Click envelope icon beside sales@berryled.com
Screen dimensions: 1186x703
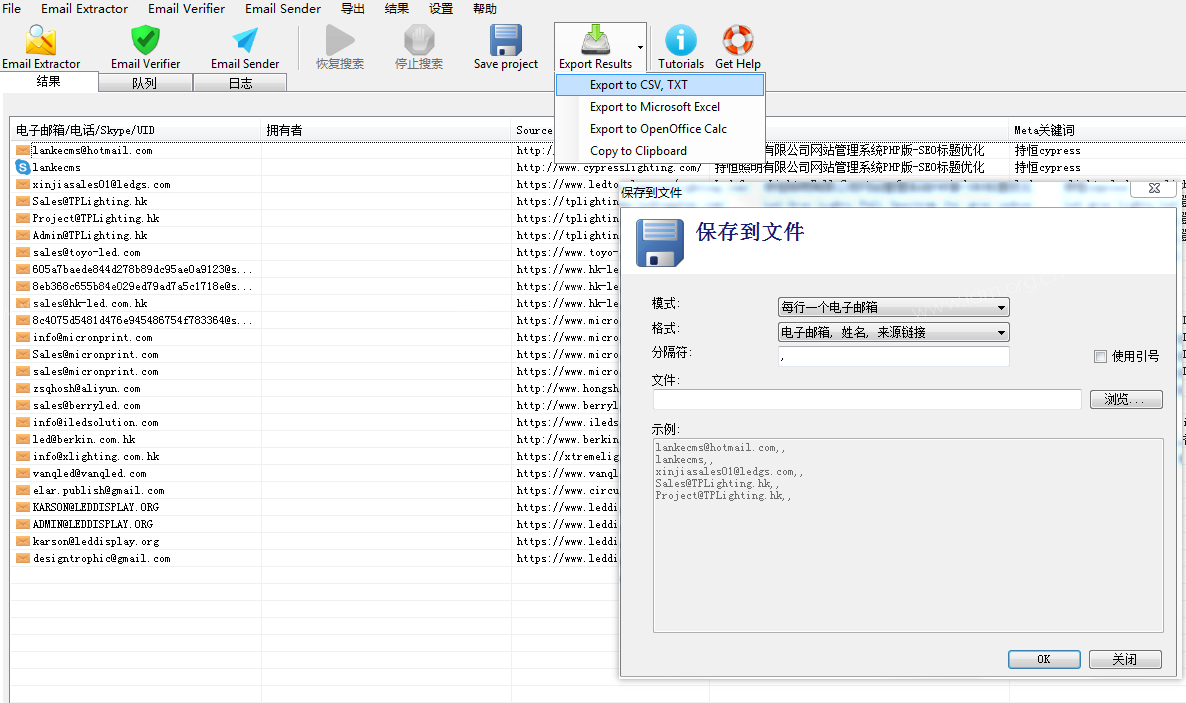23,406
